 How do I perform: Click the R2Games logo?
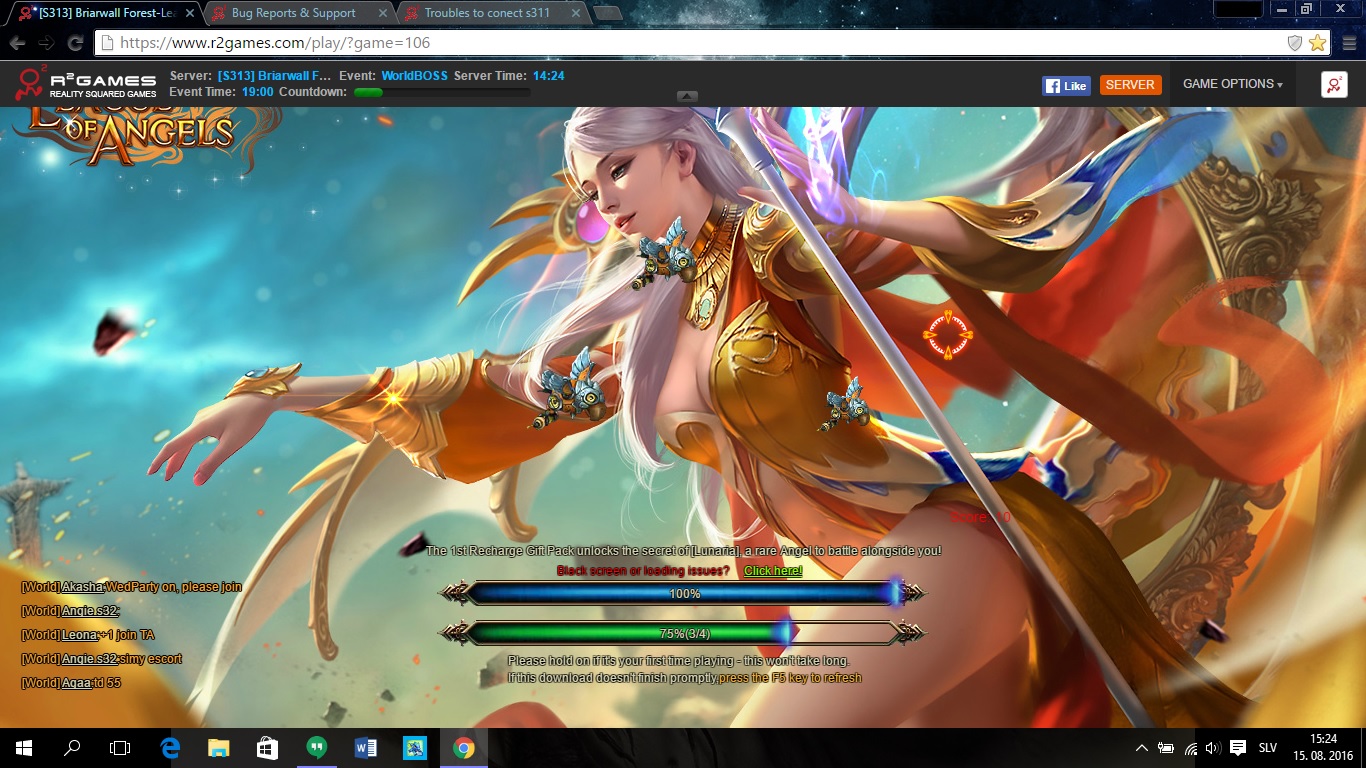click(86, 85)
